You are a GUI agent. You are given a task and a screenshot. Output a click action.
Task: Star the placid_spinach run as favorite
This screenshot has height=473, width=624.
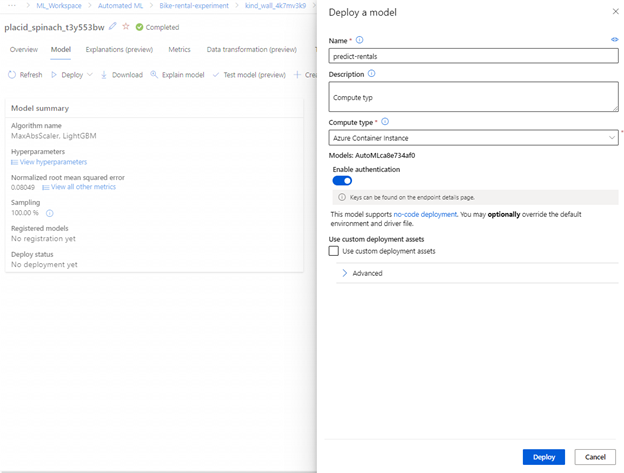pos(126,27)
